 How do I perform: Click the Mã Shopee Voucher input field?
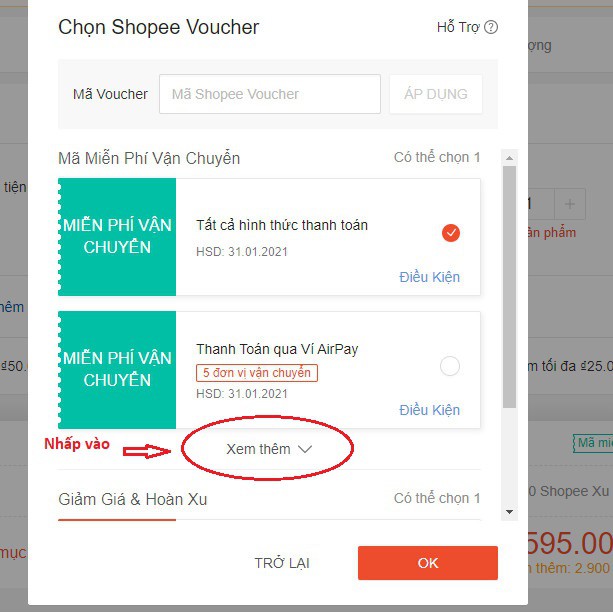click(270, 94)
